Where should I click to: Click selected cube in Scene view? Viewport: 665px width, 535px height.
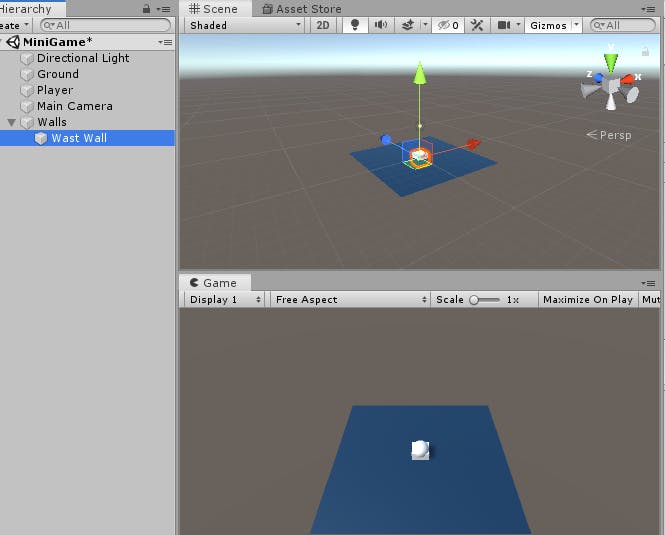(420, 156)
